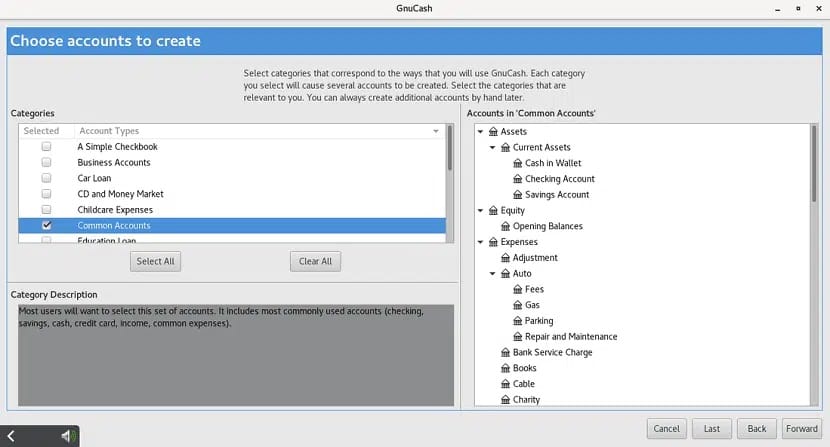Click the Cable account icon
This screenshot has height=447, width=830.
click(506, 384)
